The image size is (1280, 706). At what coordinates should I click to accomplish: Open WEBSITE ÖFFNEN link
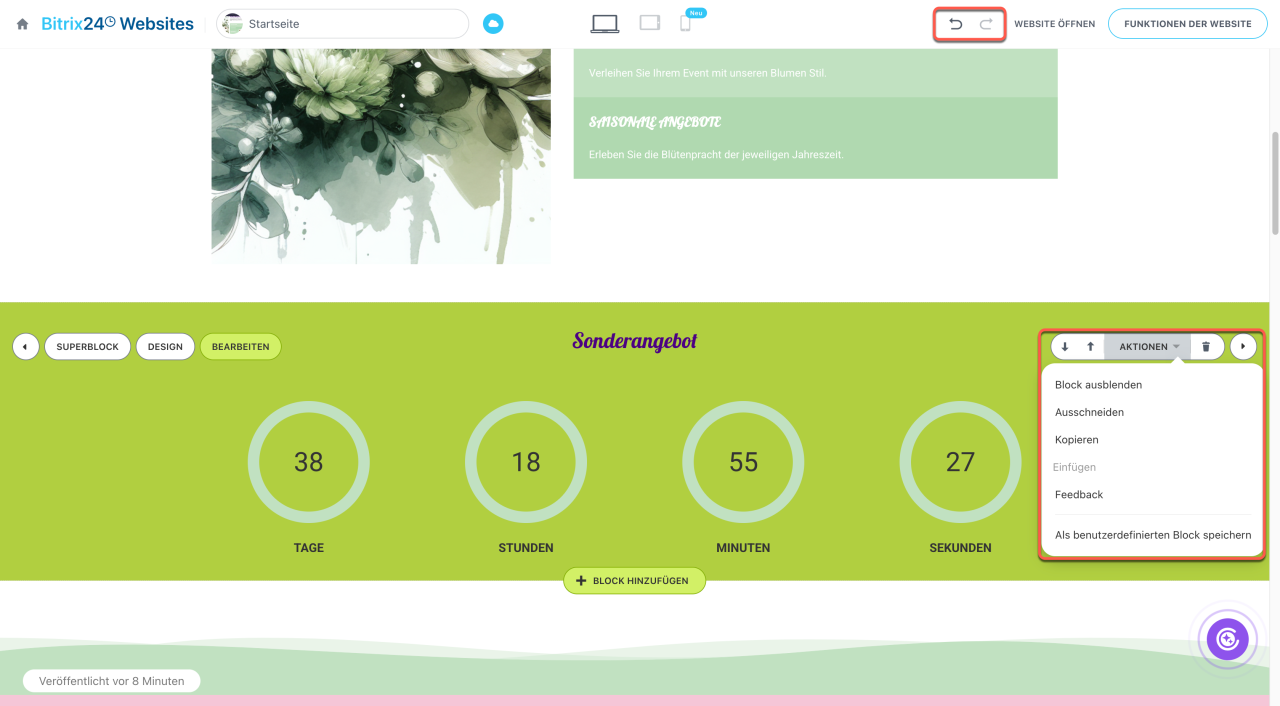(1054, 24)
